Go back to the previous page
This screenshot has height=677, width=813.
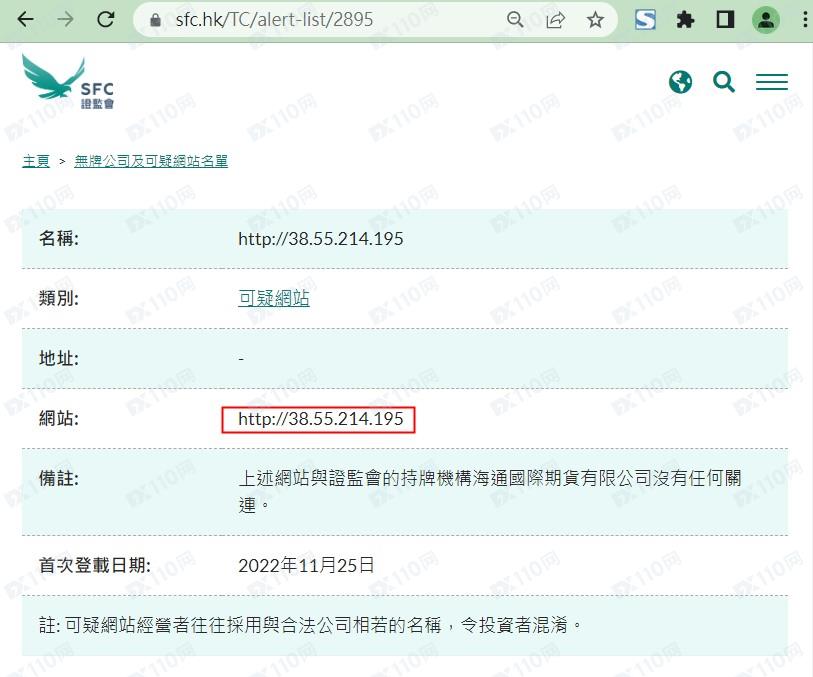25,20
